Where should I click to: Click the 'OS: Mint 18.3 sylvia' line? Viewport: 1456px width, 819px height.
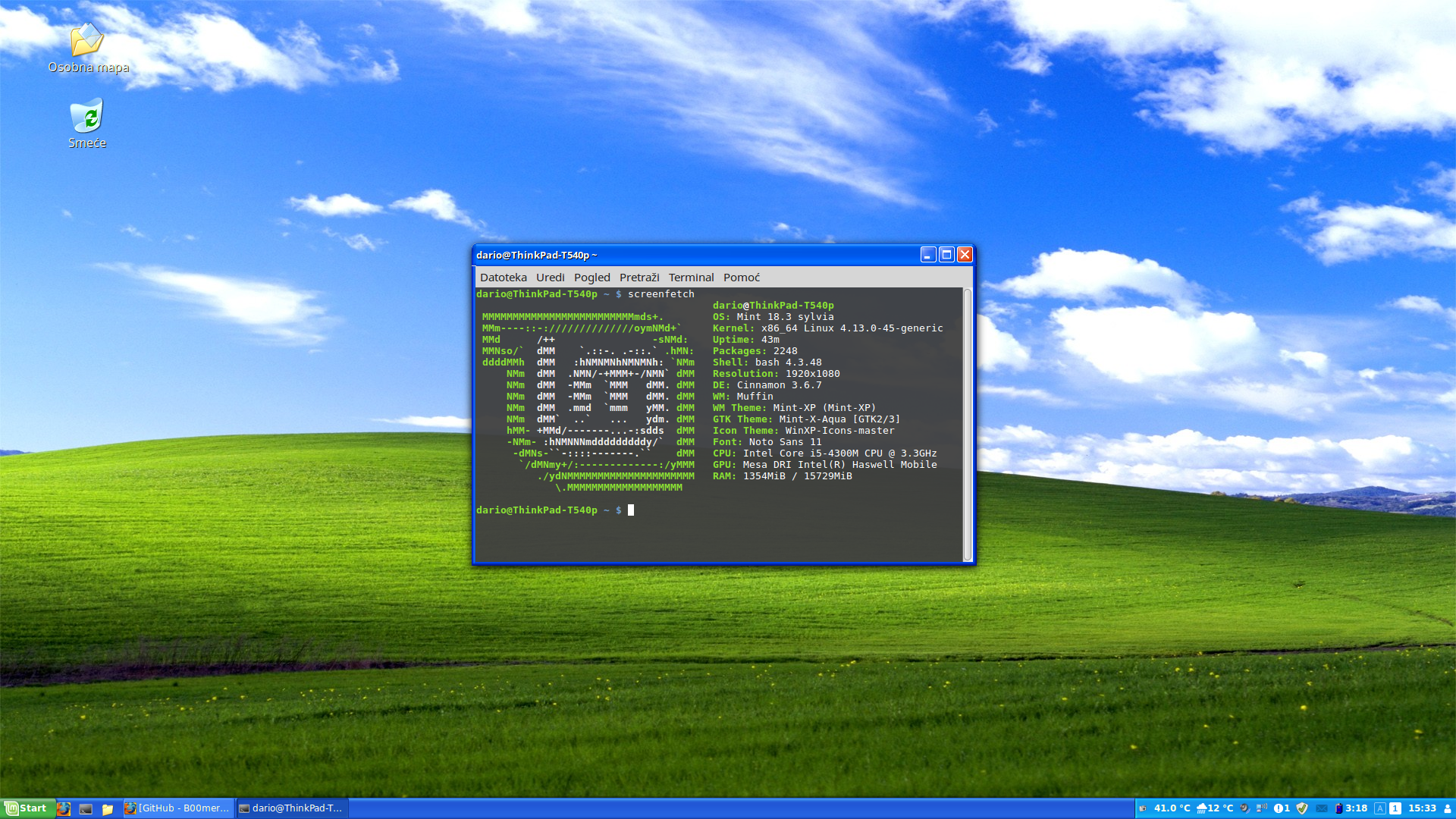(773, 317)
